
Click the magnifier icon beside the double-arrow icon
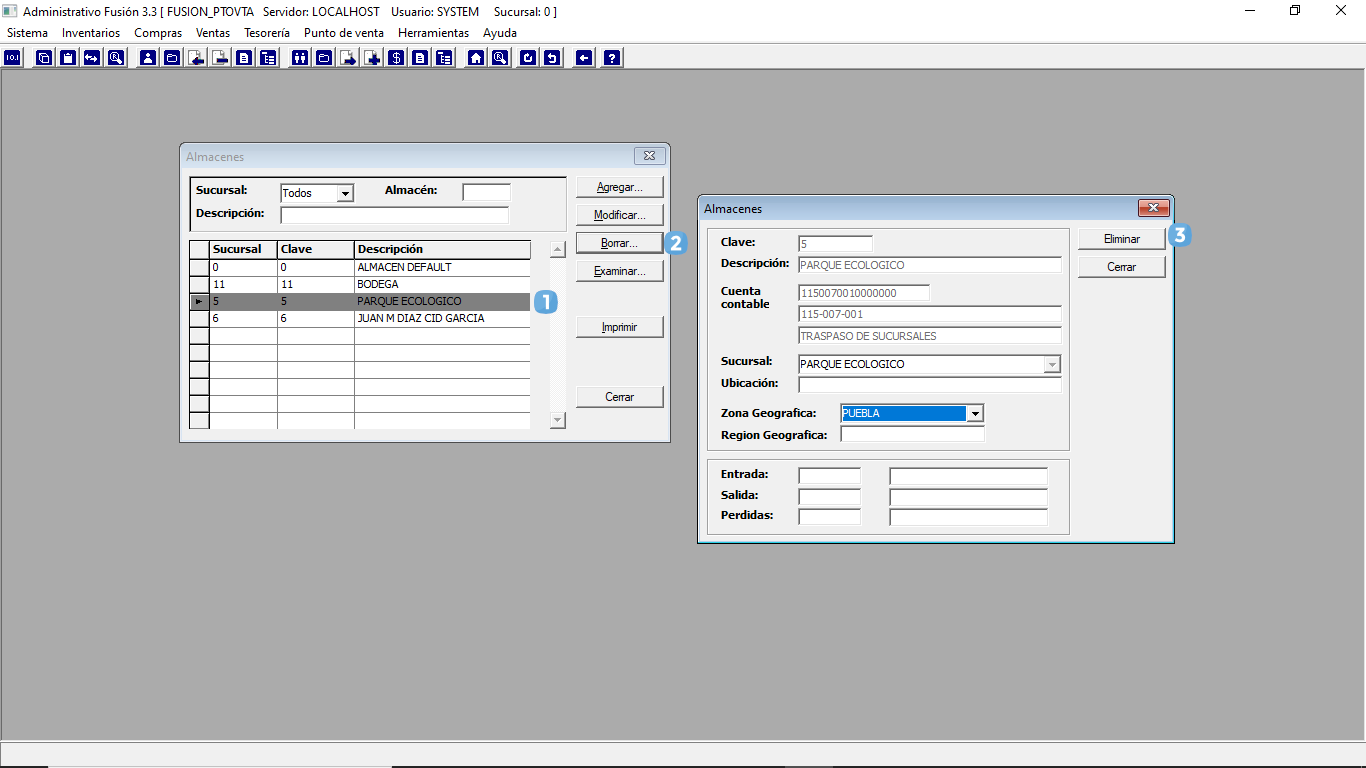tap(115, 58)
